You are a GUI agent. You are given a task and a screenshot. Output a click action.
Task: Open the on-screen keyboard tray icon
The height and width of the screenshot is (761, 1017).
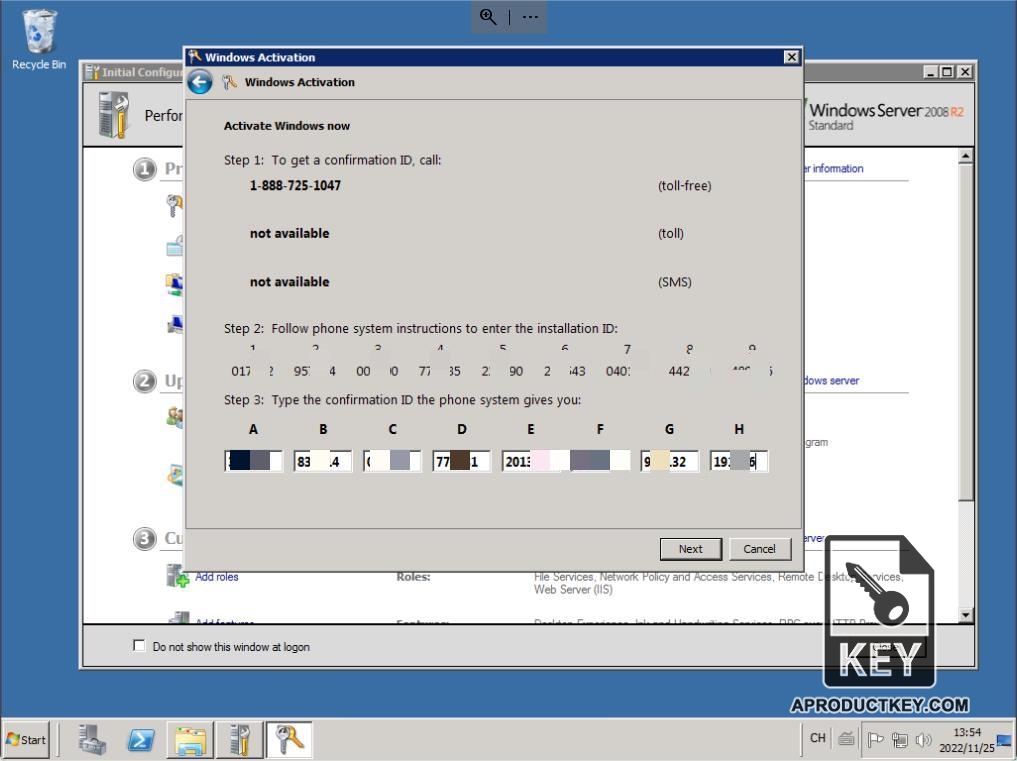point(846,739)
